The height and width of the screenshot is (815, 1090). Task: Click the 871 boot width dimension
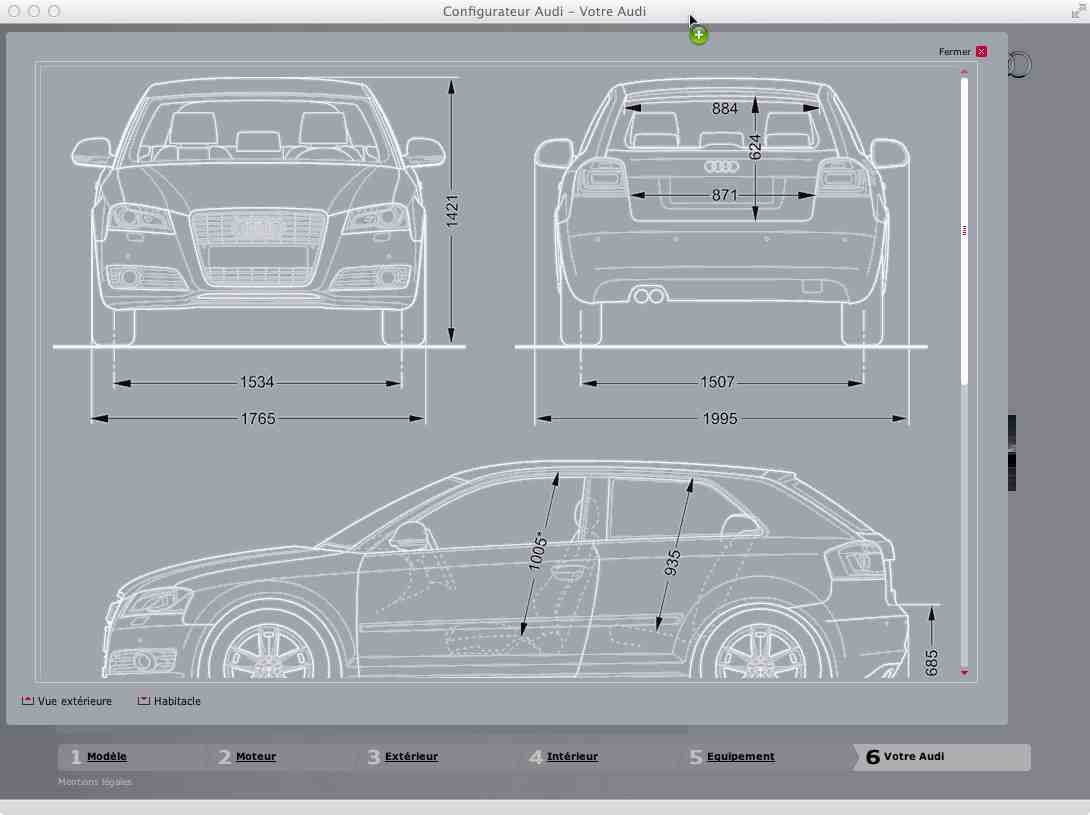(724, 195)
